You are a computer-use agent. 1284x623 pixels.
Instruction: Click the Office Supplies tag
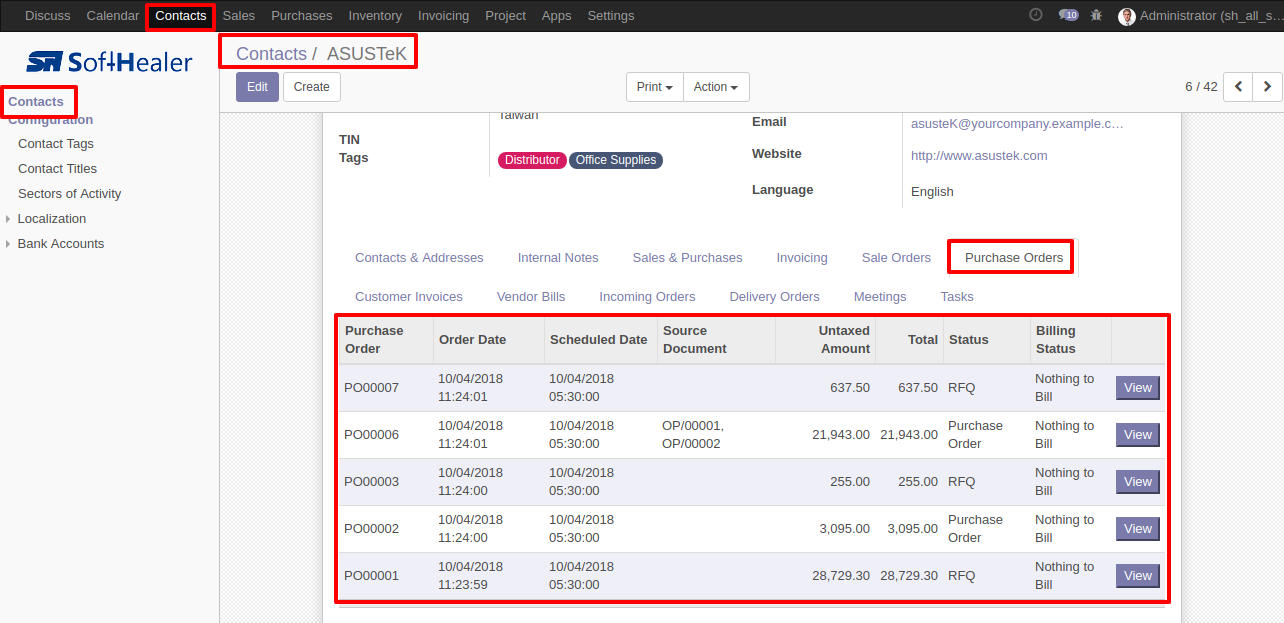616,160
